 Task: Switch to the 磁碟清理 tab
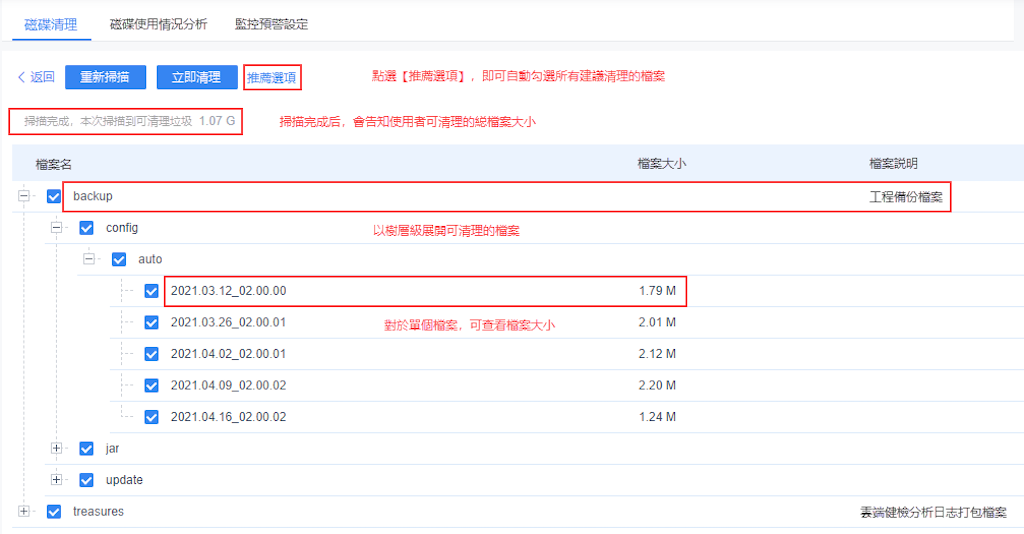pos(51,25)
